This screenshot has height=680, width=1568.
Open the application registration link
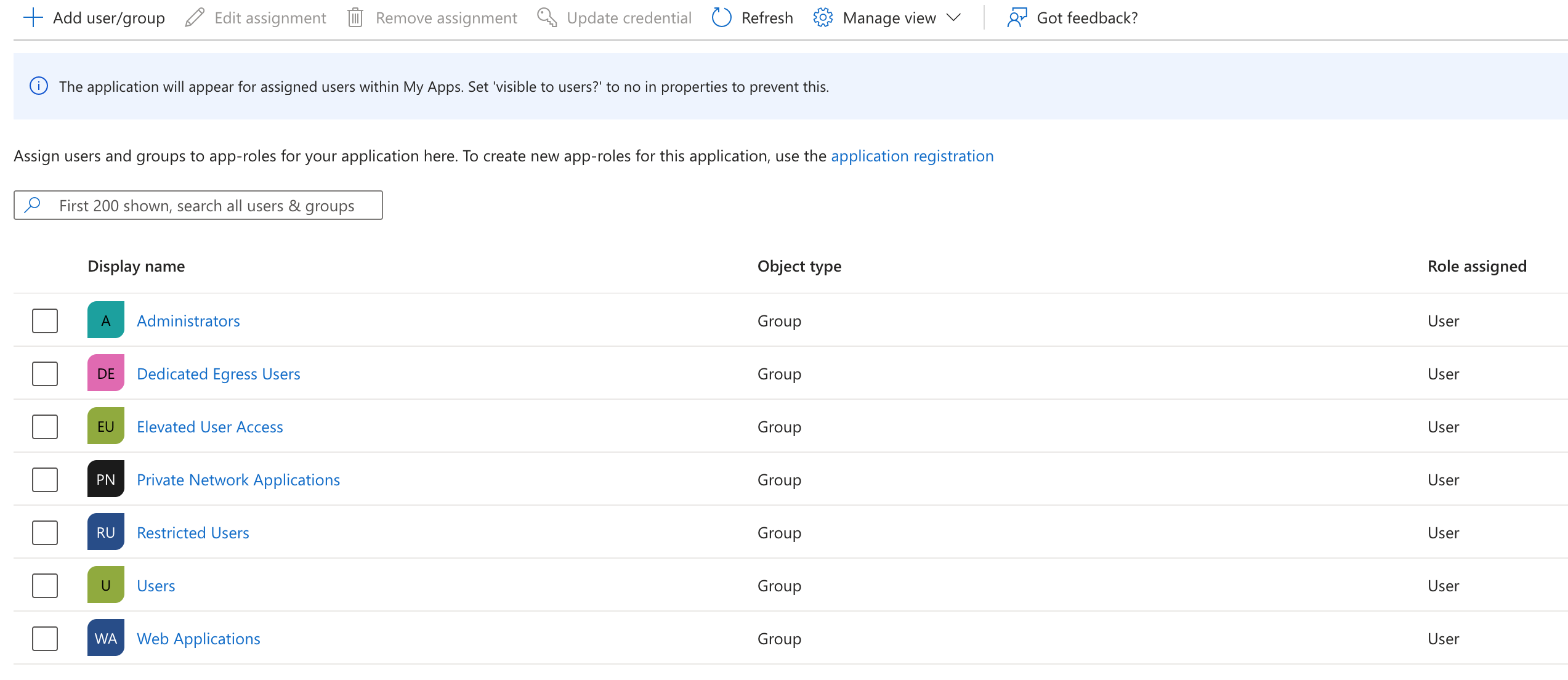[x=912, y=156]
